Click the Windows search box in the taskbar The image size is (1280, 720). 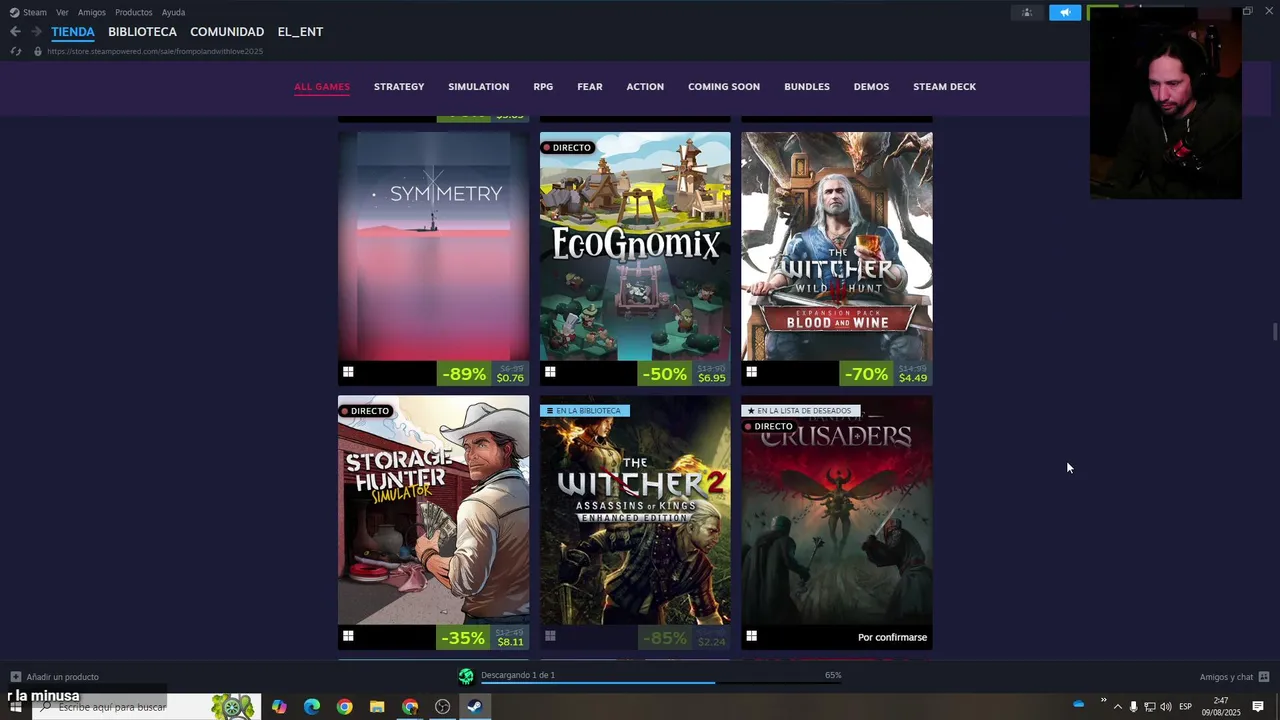pyautogui.click(x=147, y=707)
